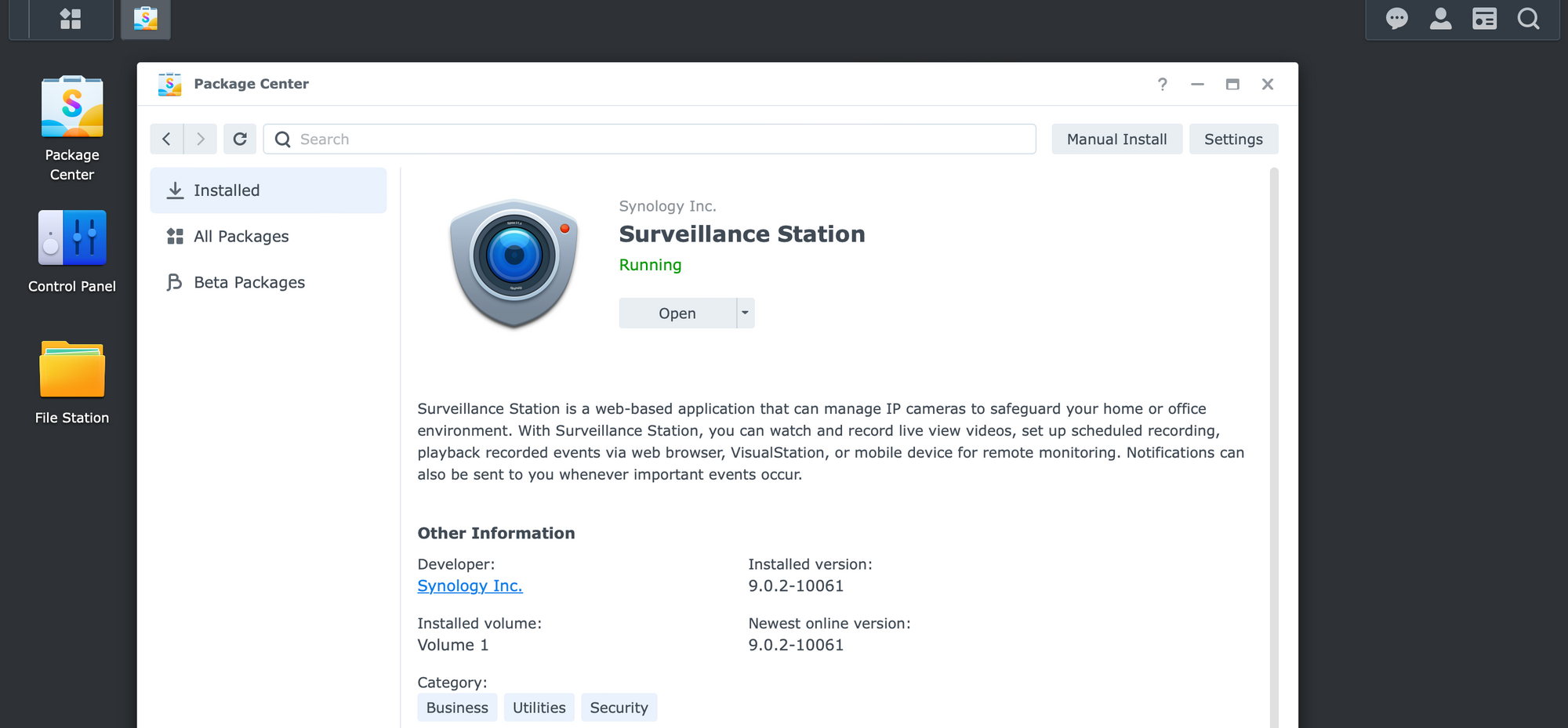This screenshot has height=728, width=1568.
Task: Click the Surveillance Station title heading
Action: [x=742, y=234]
